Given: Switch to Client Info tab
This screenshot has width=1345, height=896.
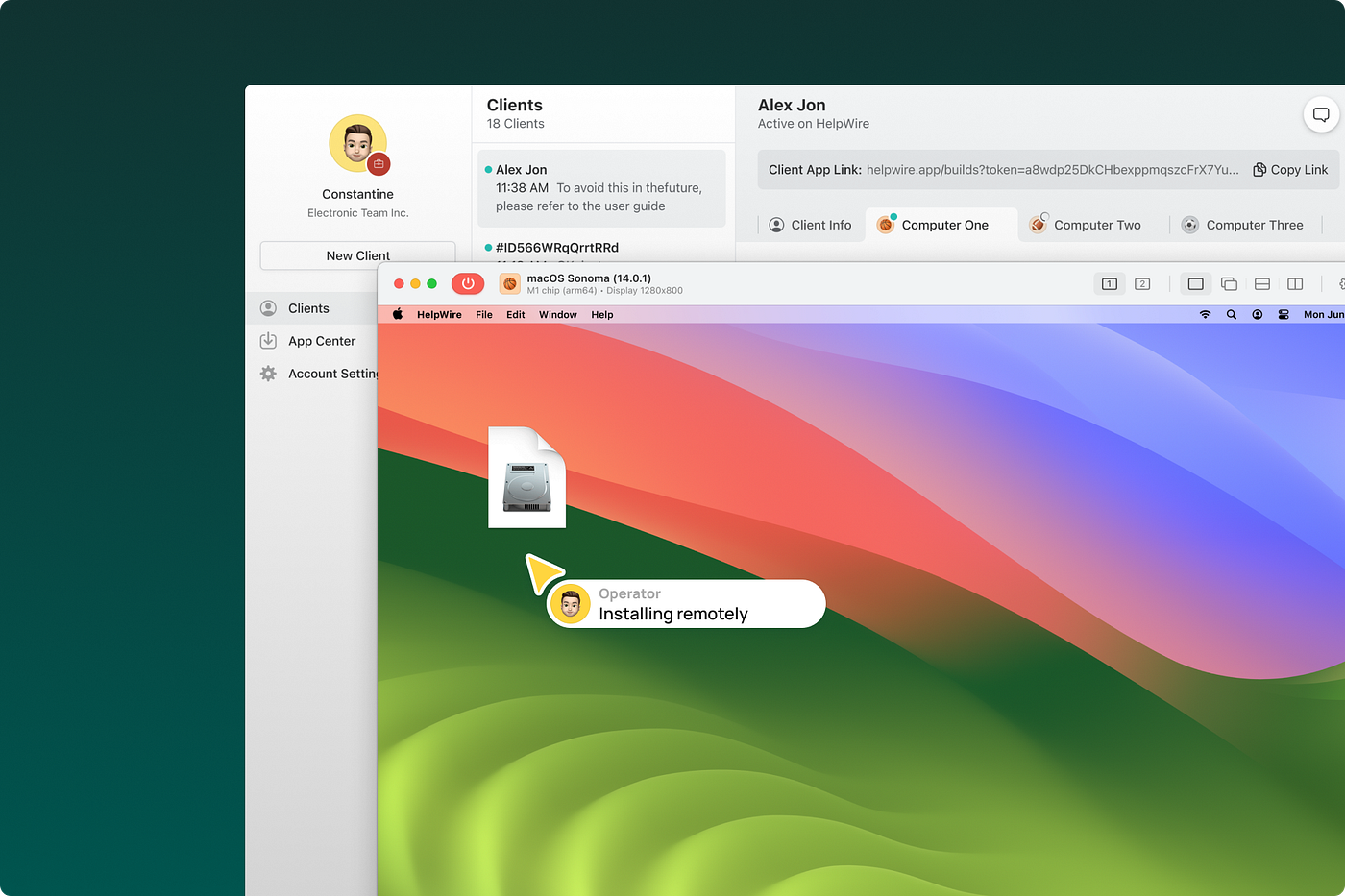Looking at the screenshot, I should [810, 225].
